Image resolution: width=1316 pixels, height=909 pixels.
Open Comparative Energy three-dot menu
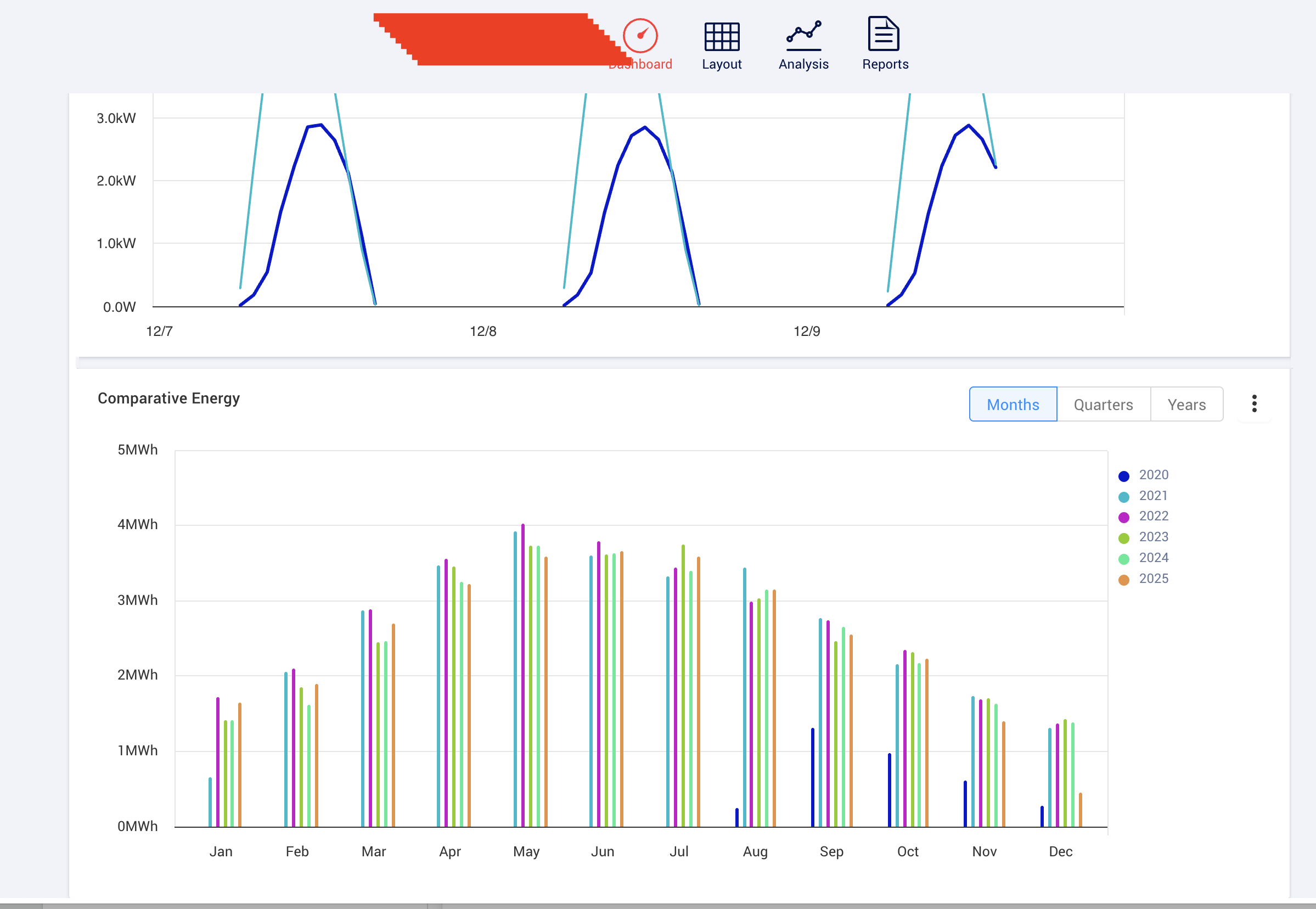coord(1254,404)
